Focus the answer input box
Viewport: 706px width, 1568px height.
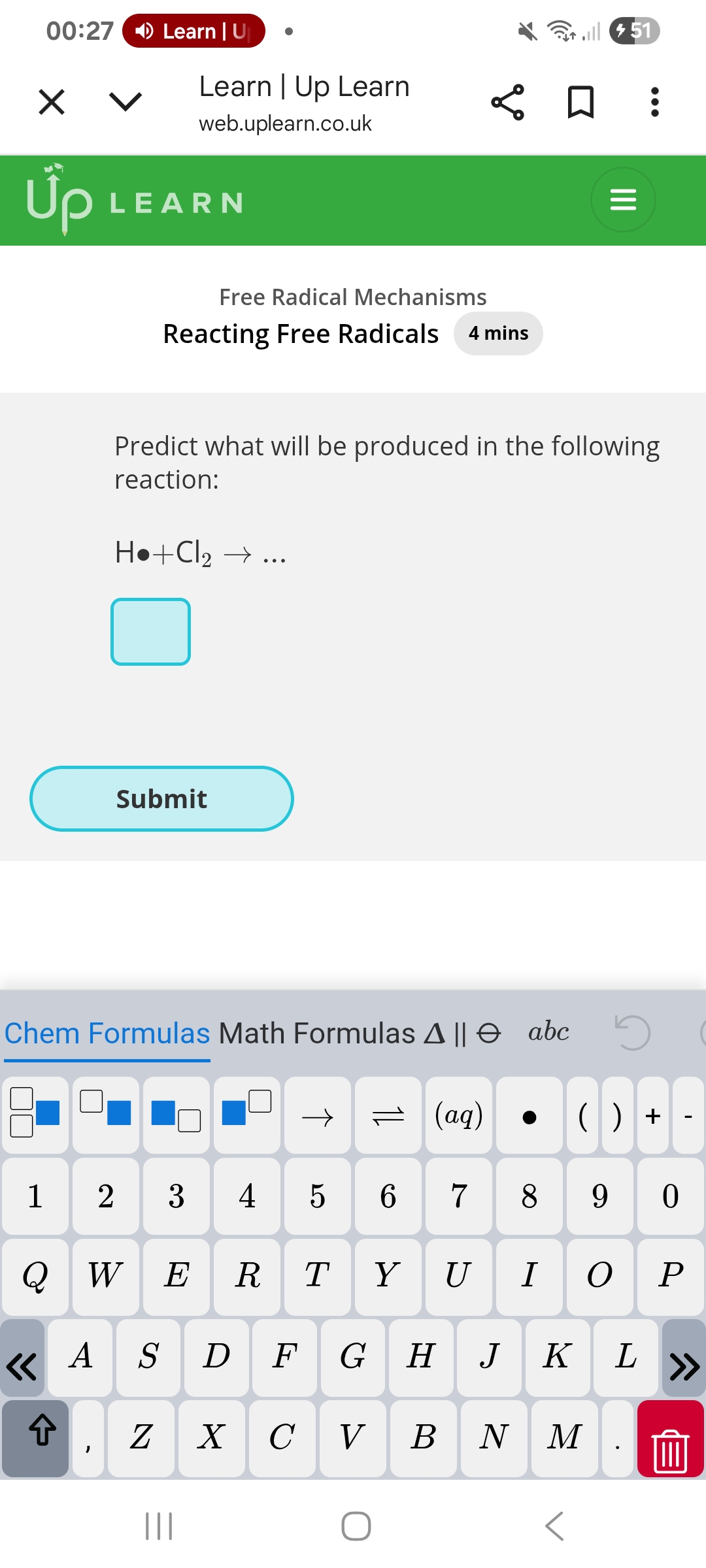tap(151, 632)
